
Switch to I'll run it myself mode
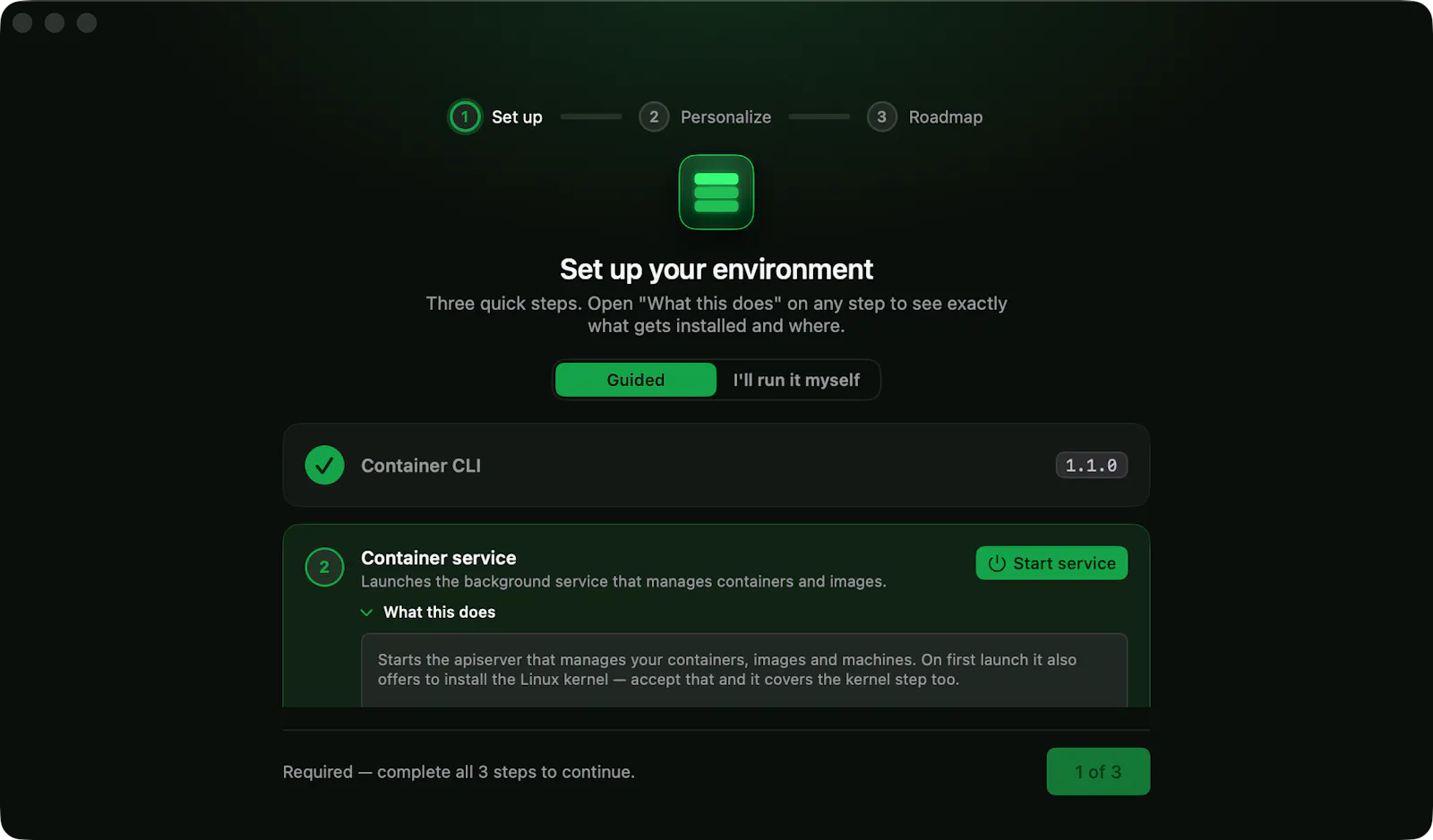(796, 380)
